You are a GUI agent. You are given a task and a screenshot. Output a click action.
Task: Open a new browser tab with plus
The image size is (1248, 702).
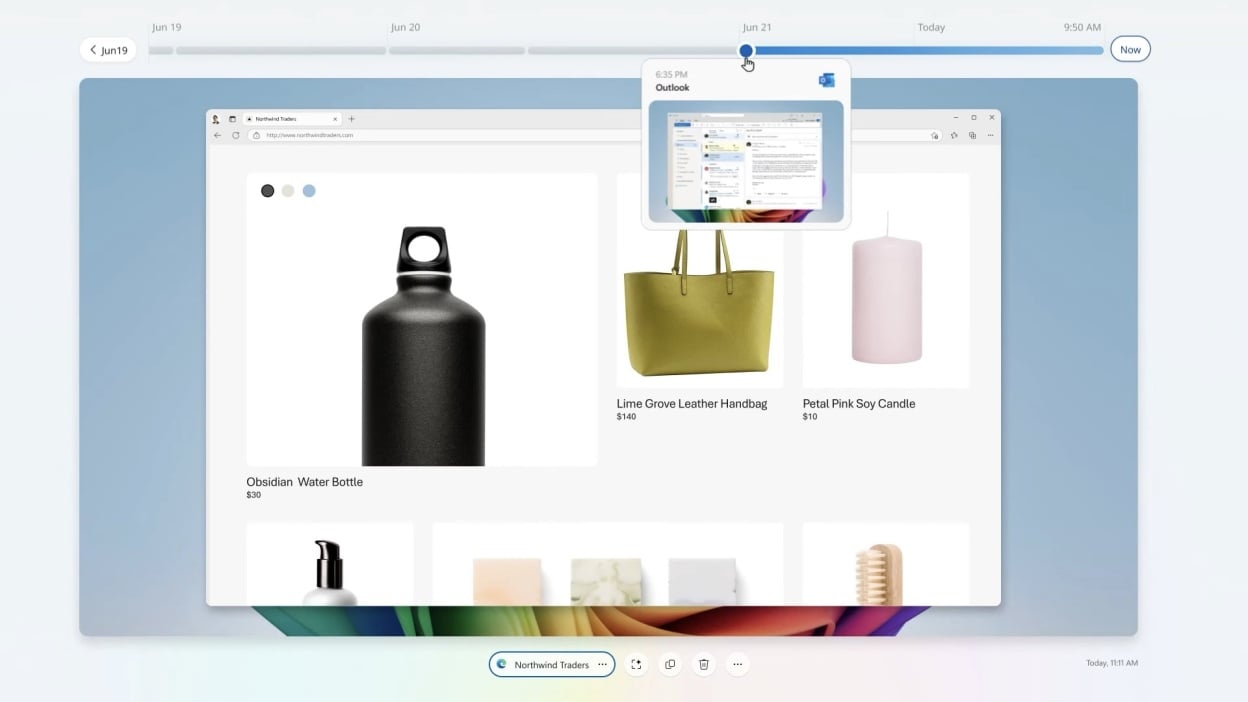click(x=351, y=119)
